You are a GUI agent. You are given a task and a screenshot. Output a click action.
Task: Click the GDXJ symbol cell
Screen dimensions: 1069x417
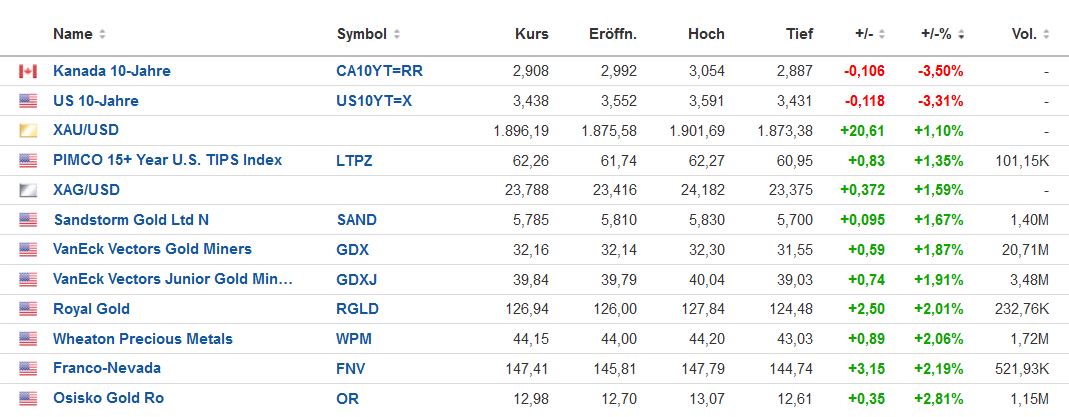point(356,279)
